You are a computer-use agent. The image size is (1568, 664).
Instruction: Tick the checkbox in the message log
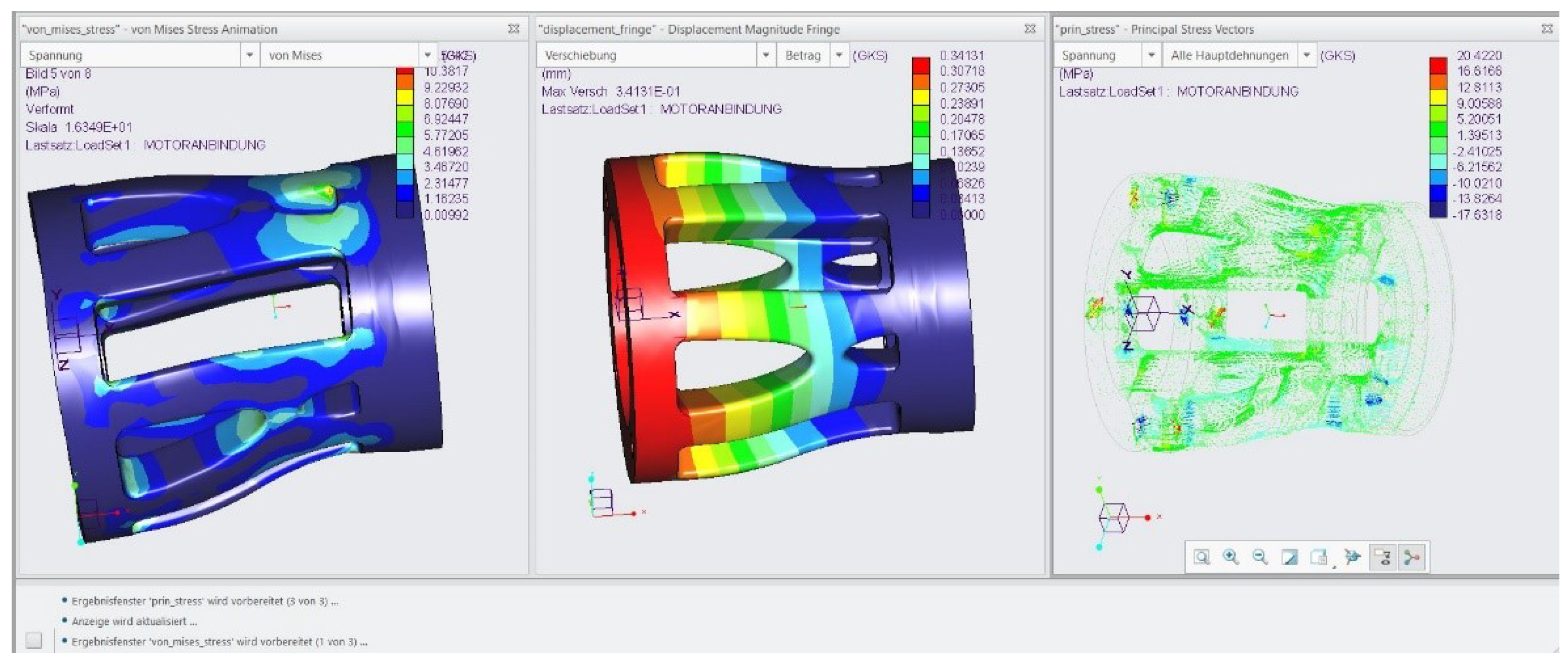pyautogui.click(x=34, y=640)
